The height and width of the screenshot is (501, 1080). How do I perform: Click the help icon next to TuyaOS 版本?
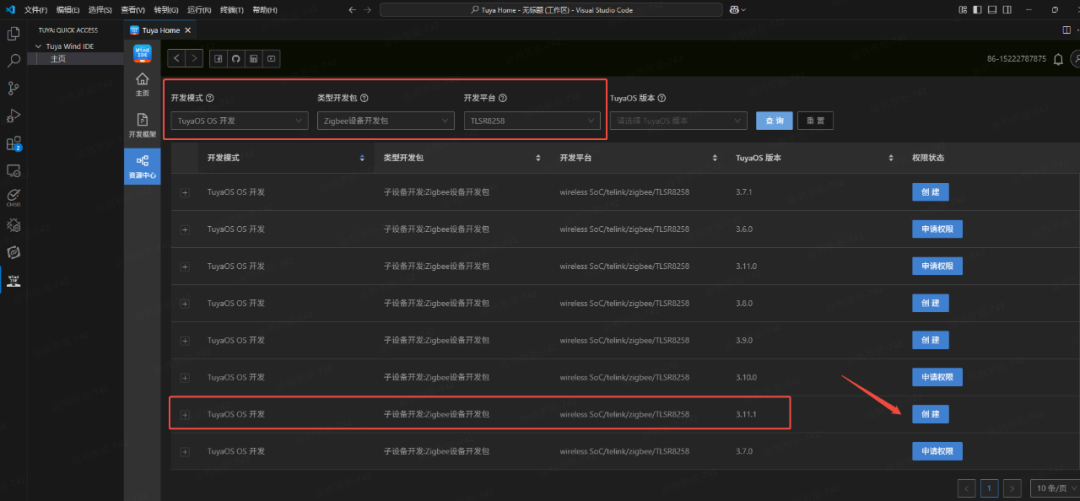click(661, 99)
